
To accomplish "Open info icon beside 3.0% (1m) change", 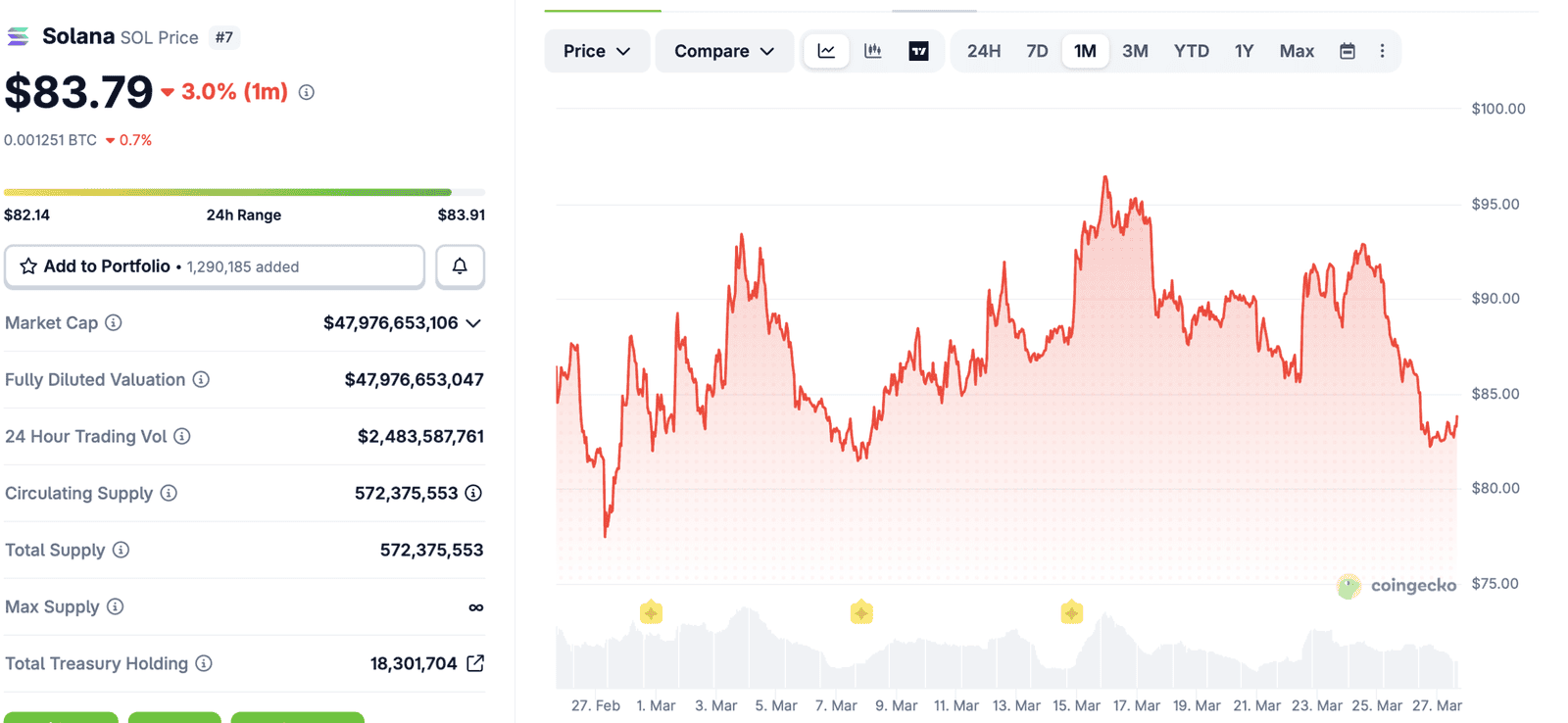I will click(x=307, y=92).
